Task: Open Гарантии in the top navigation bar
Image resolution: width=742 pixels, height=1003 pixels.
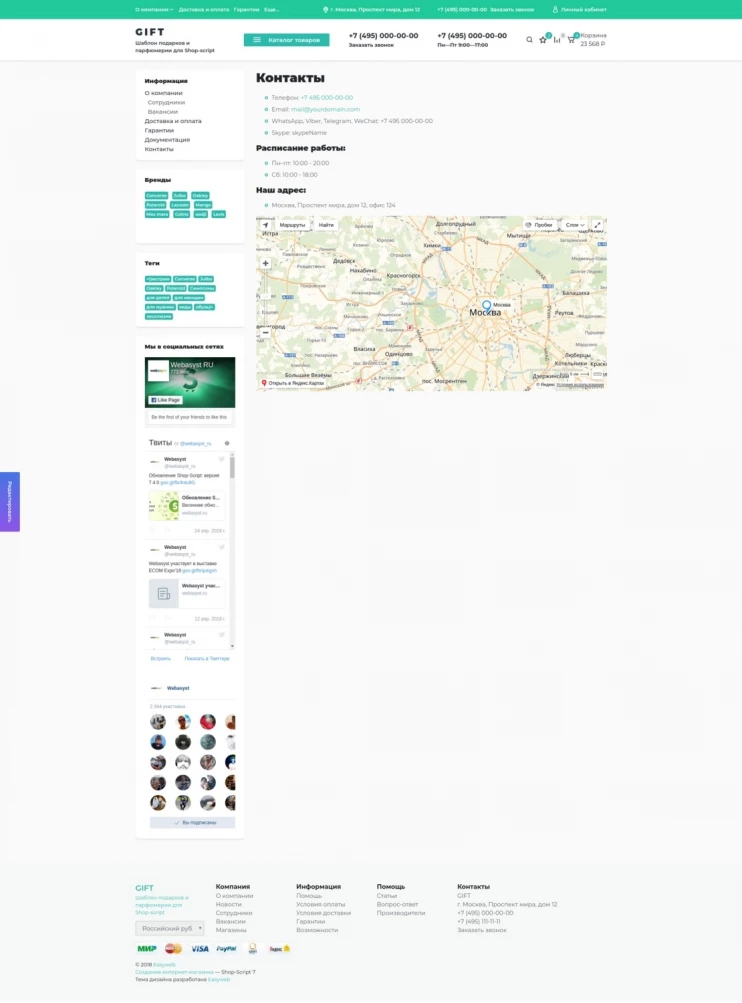Action: (246, 9)
